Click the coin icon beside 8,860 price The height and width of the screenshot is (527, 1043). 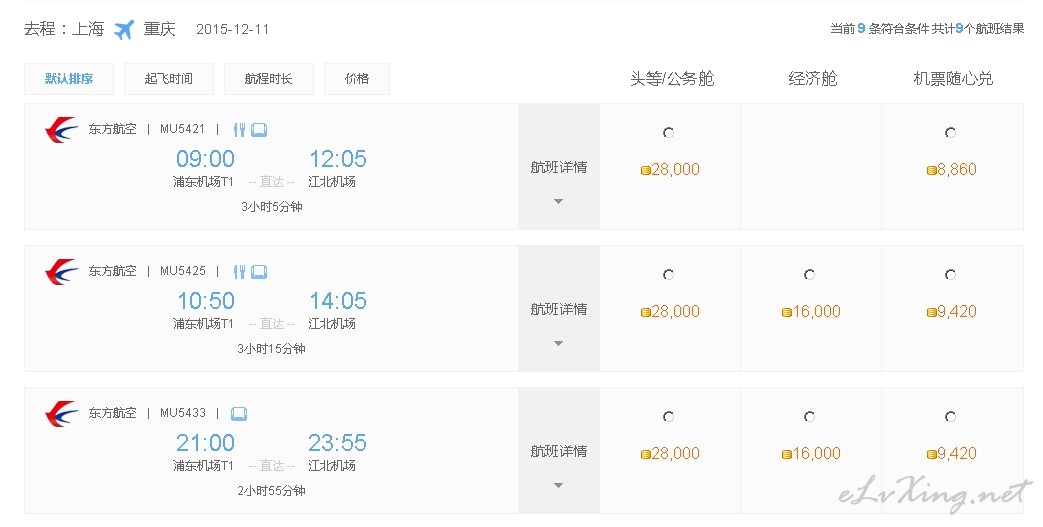(x=931, y=170)
